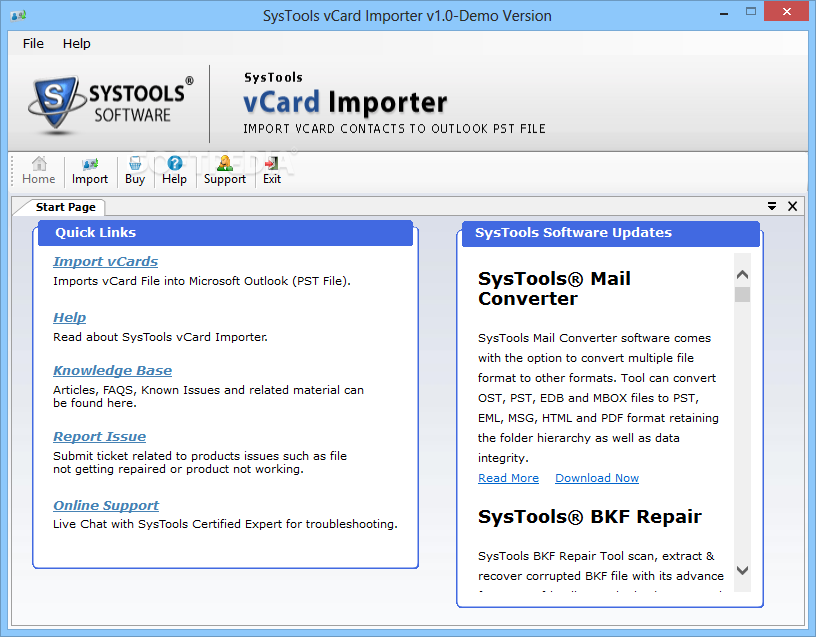Click the SysTools Software Updates header
This screenshot has width=816, height=637.
tap(610, 233)
